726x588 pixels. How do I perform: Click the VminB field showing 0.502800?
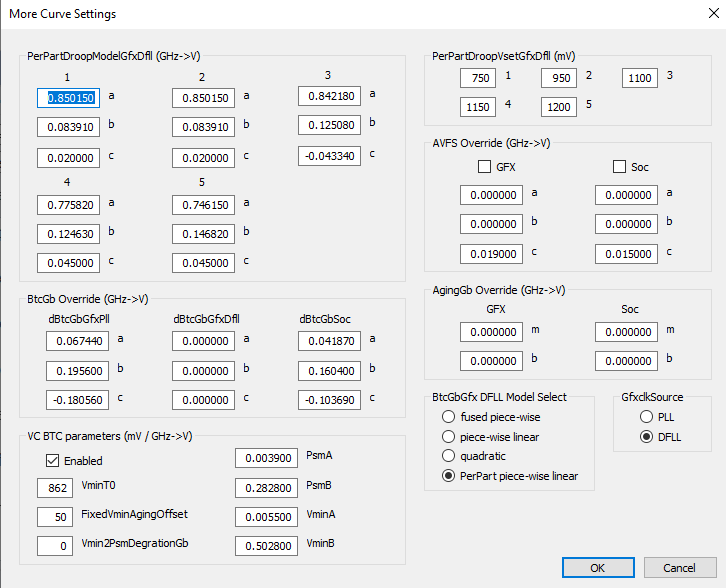tap(266, 546)
